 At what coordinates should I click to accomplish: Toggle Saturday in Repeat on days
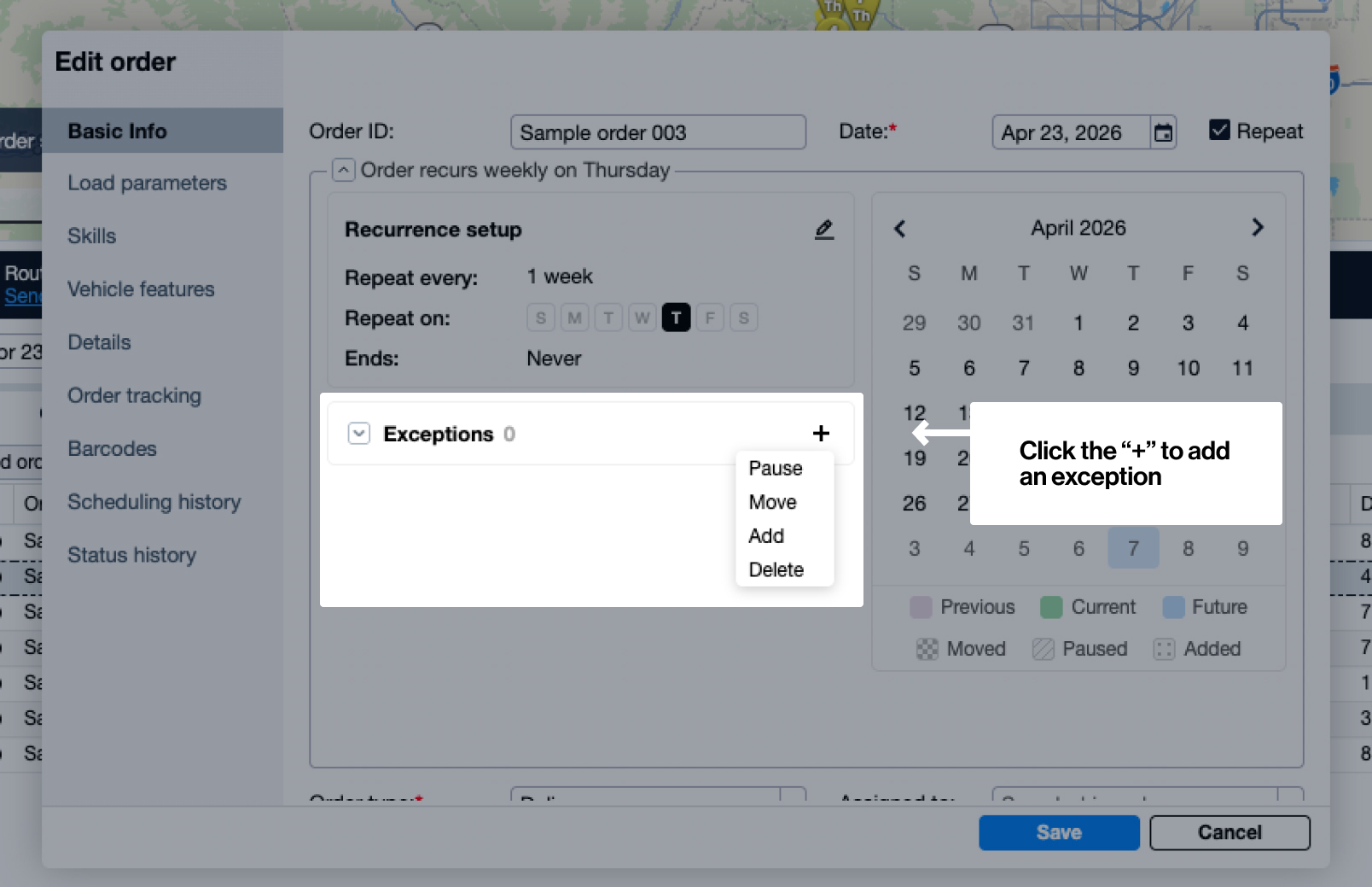(x=744, y=318)
